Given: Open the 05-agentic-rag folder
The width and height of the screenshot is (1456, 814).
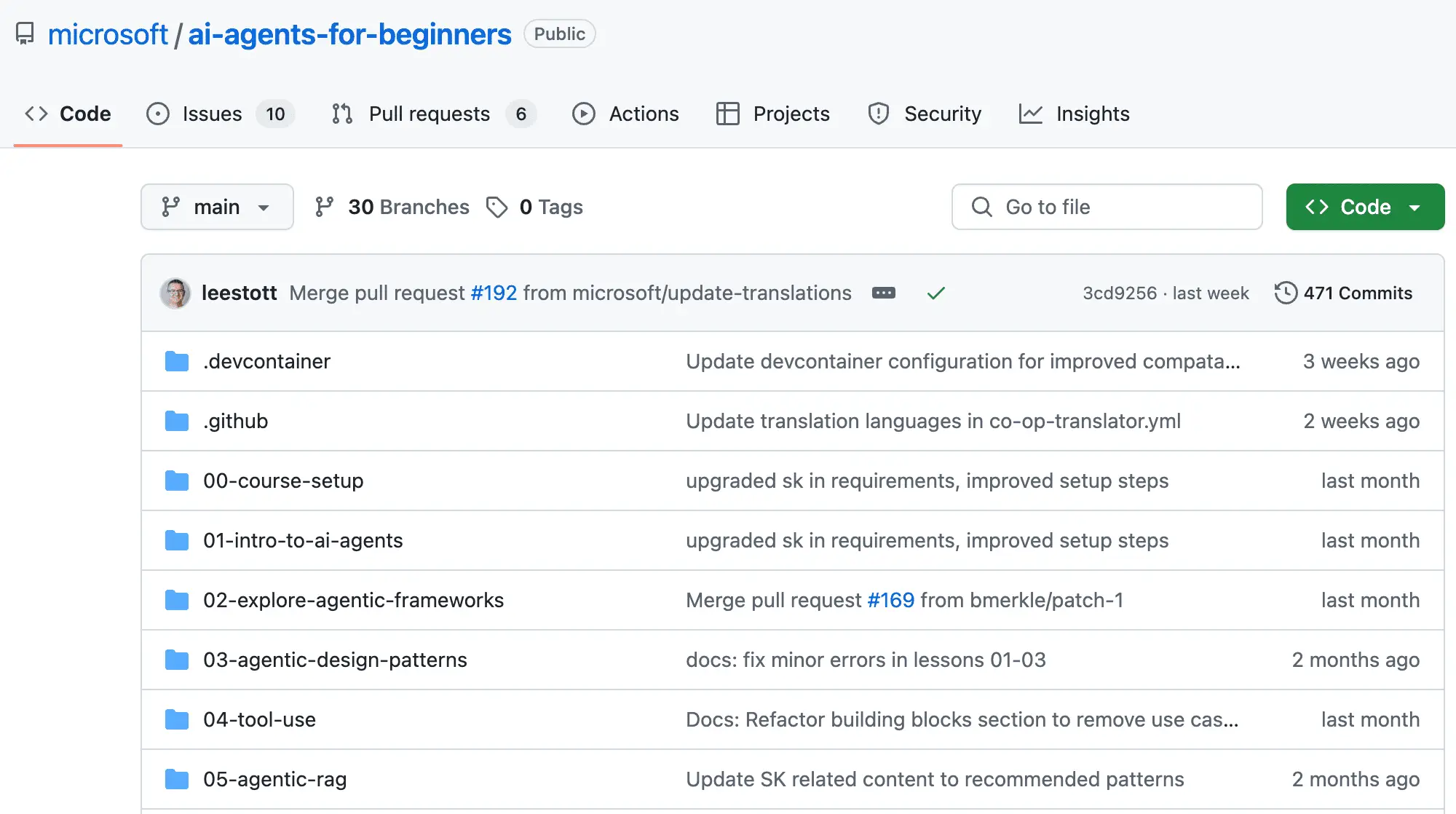Looking at the screenshot, I should point(274,779).
